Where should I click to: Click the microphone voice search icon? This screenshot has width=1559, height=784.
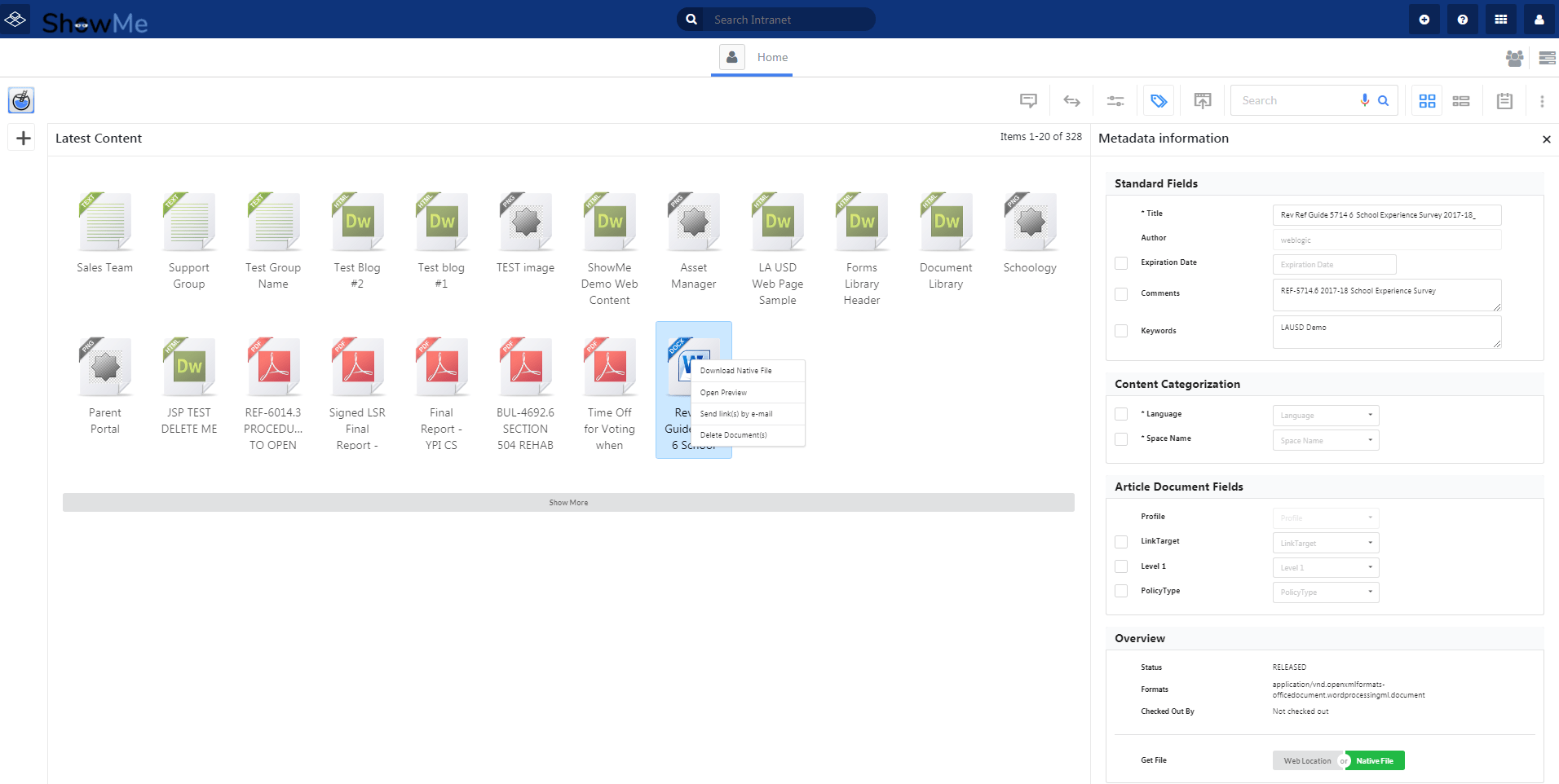1365,100
